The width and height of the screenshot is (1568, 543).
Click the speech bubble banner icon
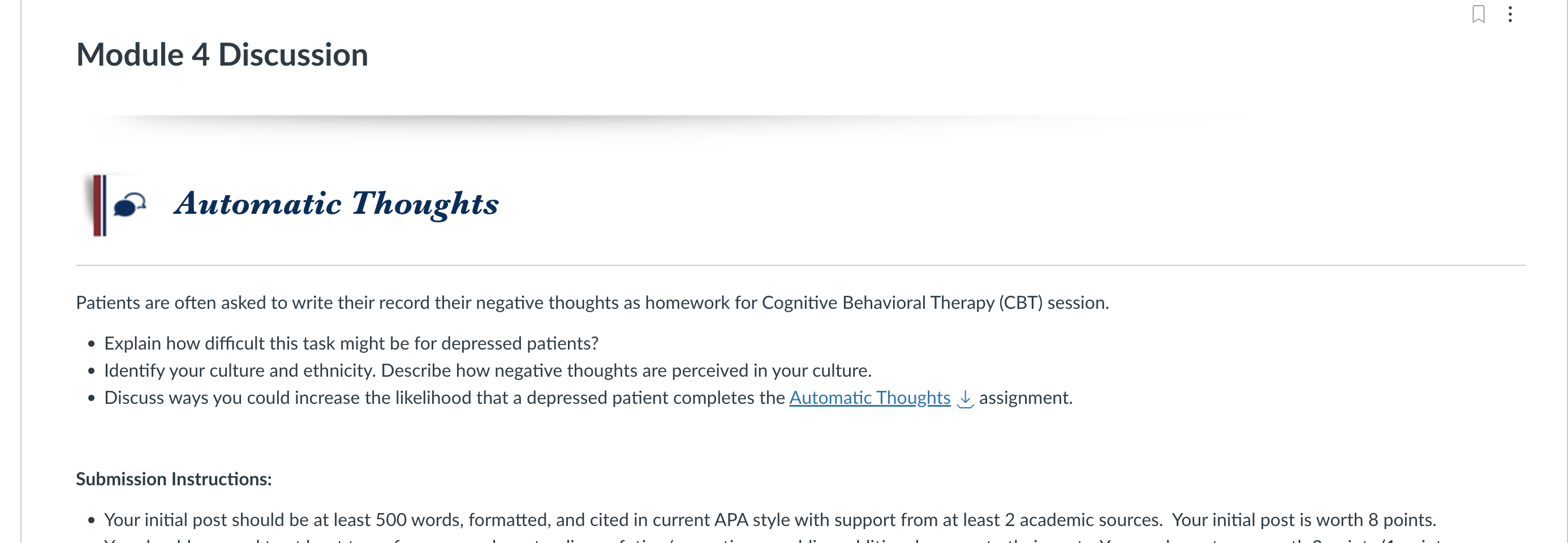(130, 206)
